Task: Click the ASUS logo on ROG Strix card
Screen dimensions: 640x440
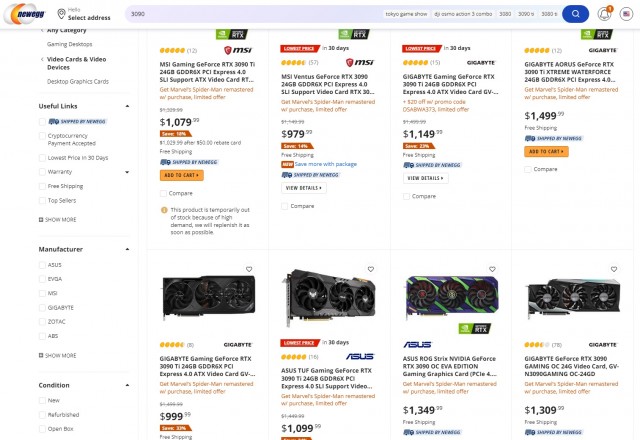Action: click(x=417, y=345)
